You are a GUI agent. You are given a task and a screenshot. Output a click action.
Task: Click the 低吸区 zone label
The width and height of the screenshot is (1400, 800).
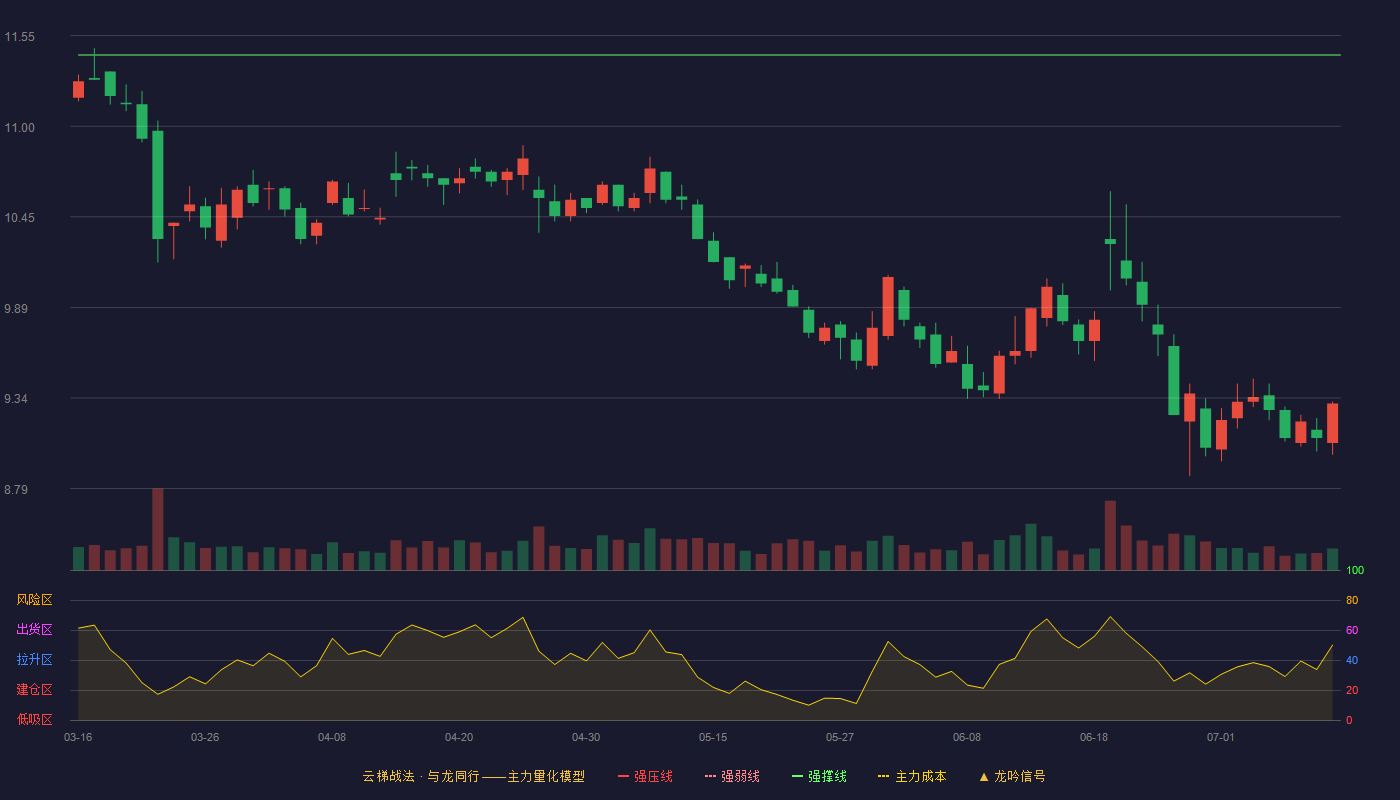point(34,719)
